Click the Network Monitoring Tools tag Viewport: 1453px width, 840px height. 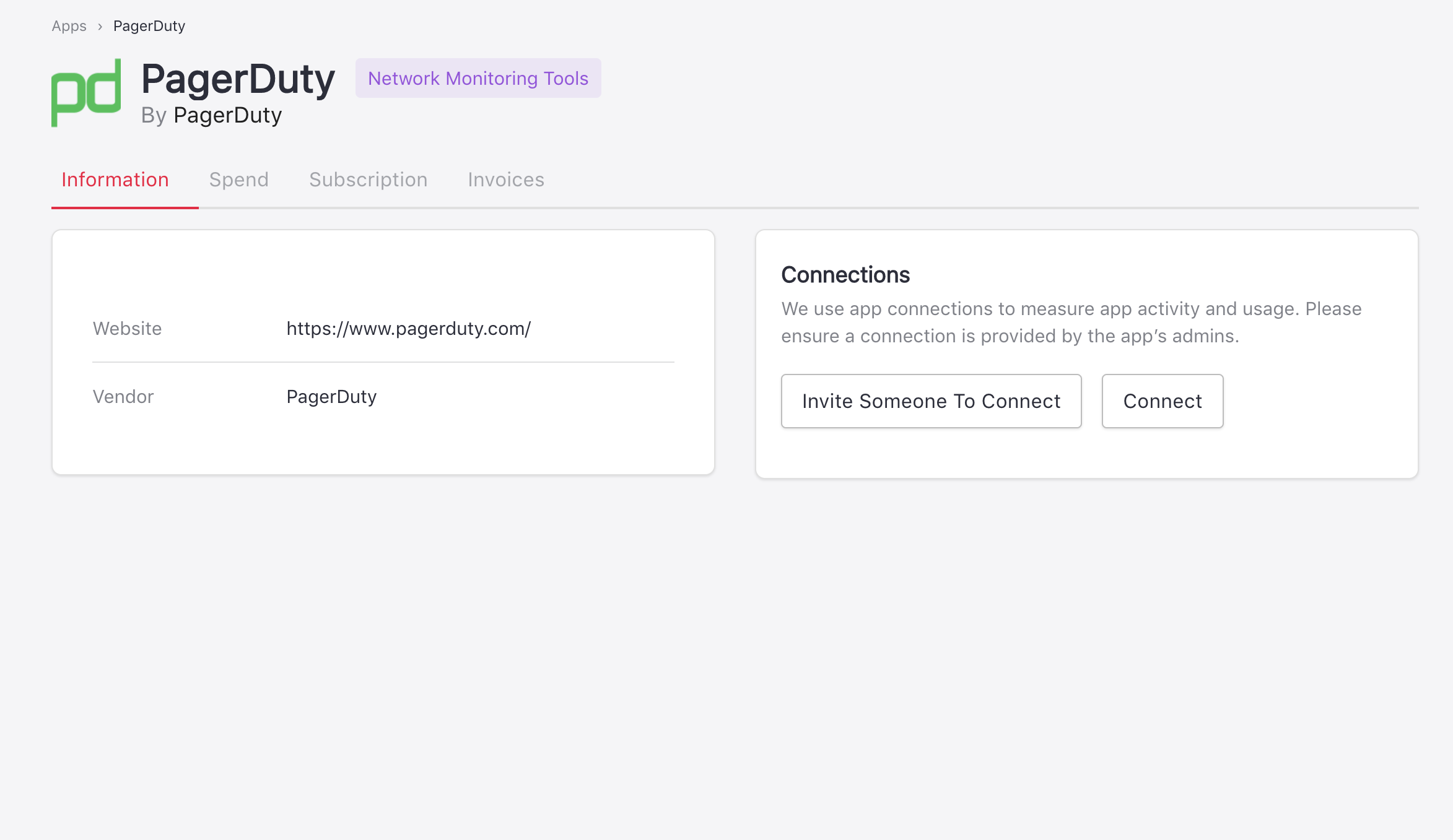478,78
